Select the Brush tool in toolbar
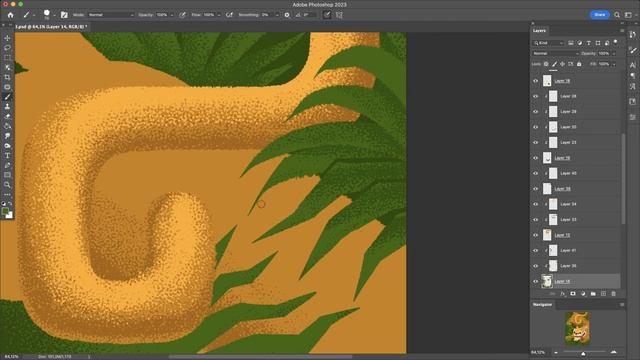This screenshot has height=360, width=640. [7, 97]
